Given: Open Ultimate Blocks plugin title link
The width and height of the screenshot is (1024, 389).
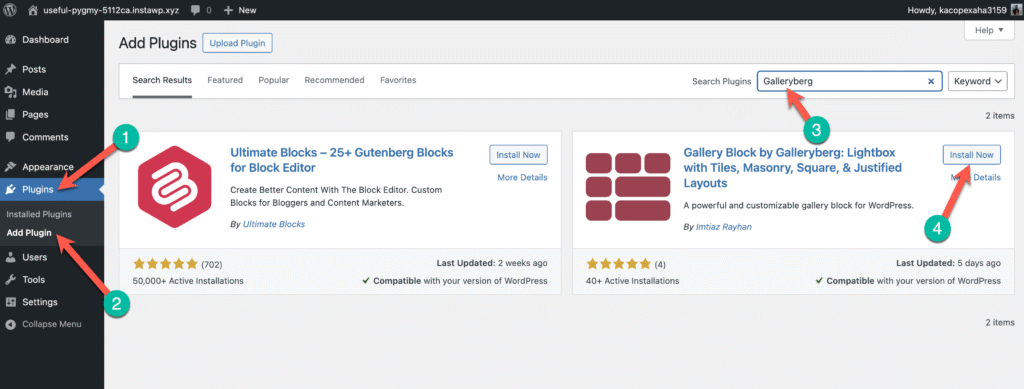Looking at the screenshot, I should (x=342, y=160).
